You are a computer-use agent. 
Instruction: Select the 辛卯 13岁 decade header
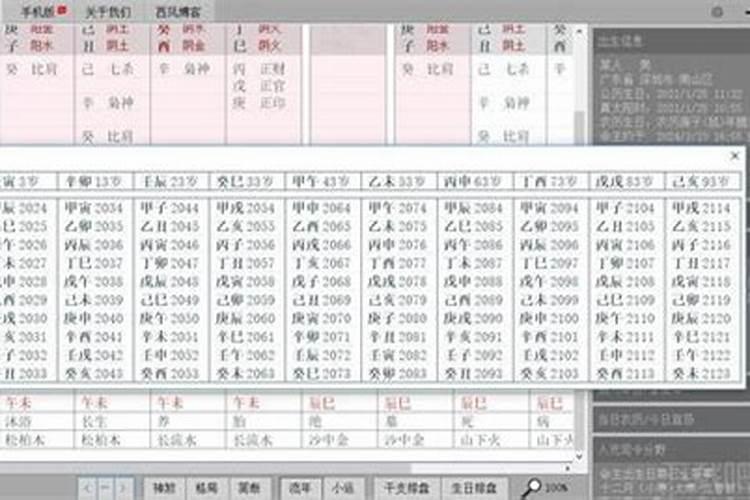coord(94,182)
